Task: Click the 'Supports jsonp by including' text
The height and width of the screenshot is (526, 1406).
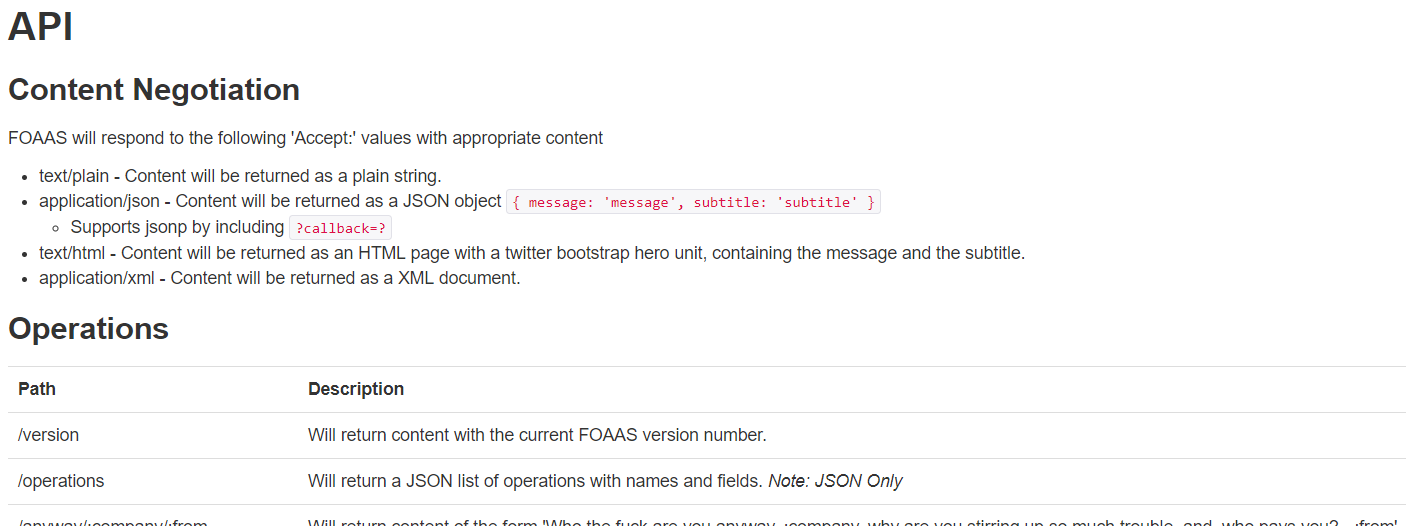Action: pyautogui.click(x=177, y=227)
